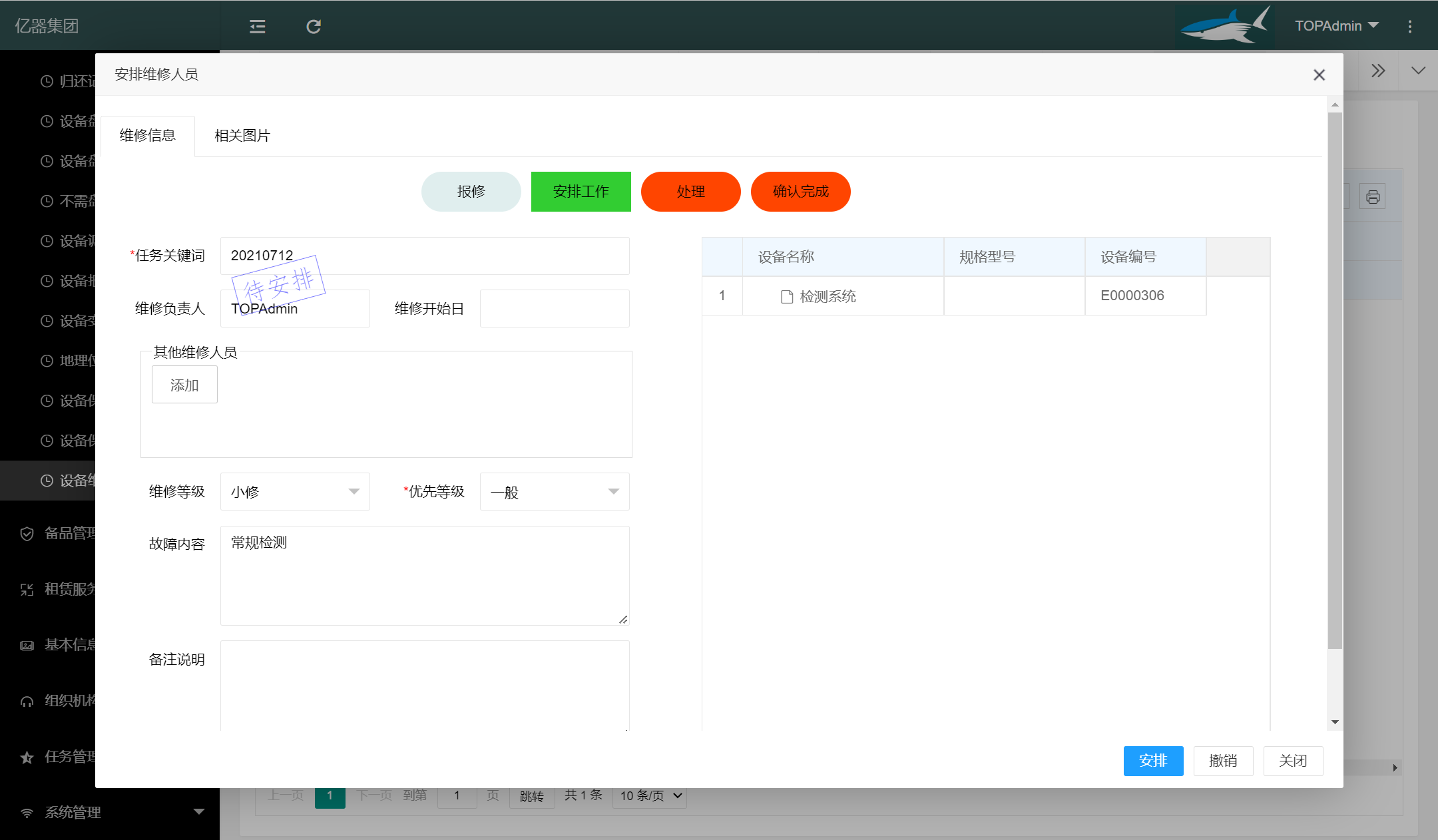This screenshot has width=1438, height=840.
Task: Click the headset icon beside 组织机构
Action: (27, 701)
